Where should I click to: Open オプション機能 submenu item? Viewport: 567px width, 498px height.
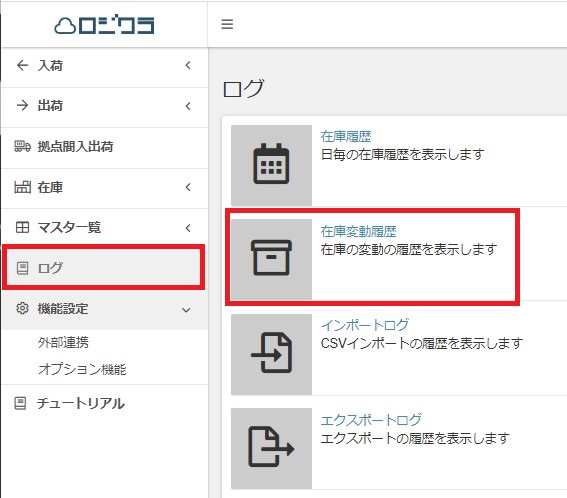(x=82, y=369)
